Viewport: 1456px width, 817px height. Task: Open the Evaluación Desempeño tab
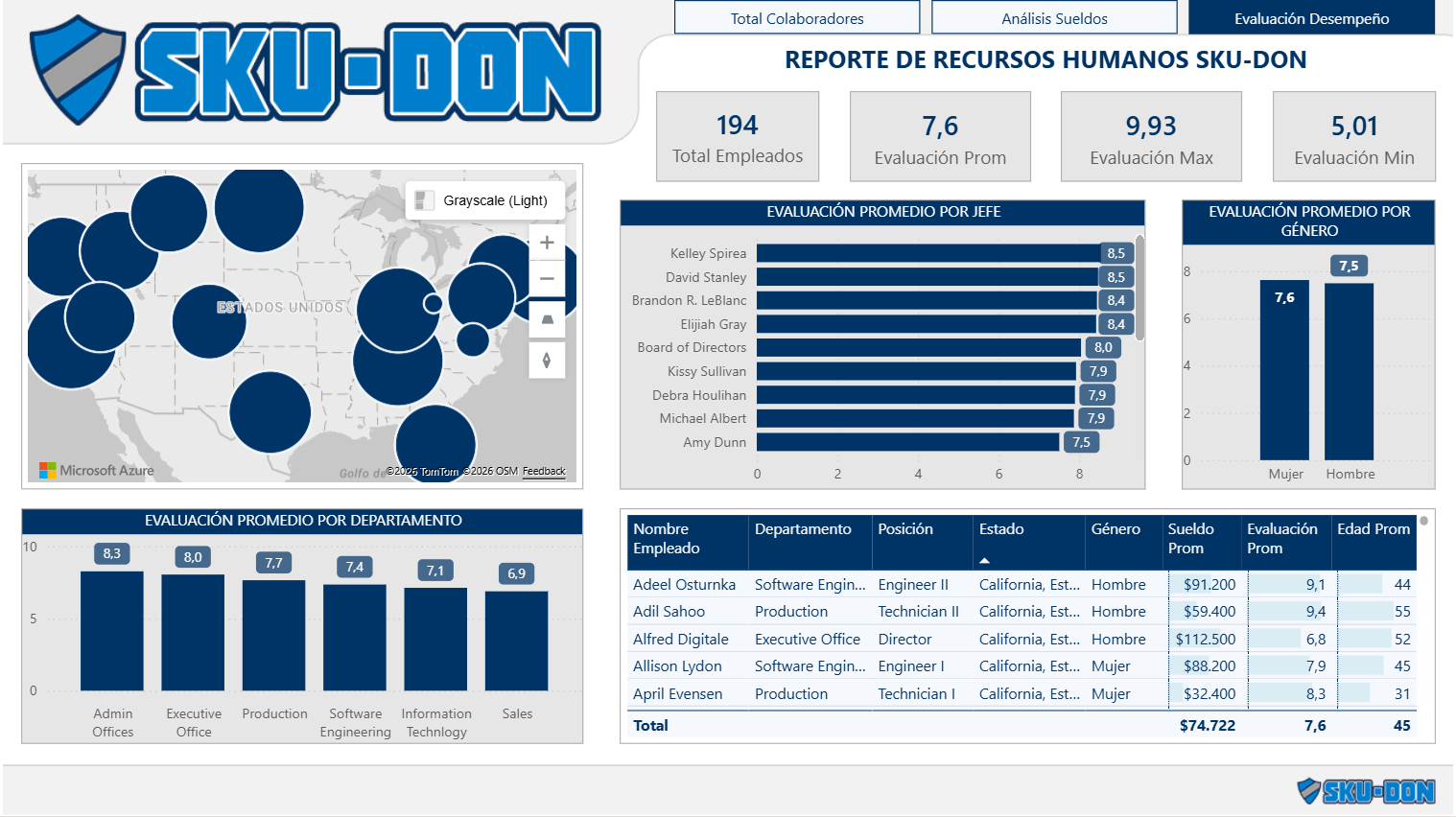point(1311,18)
